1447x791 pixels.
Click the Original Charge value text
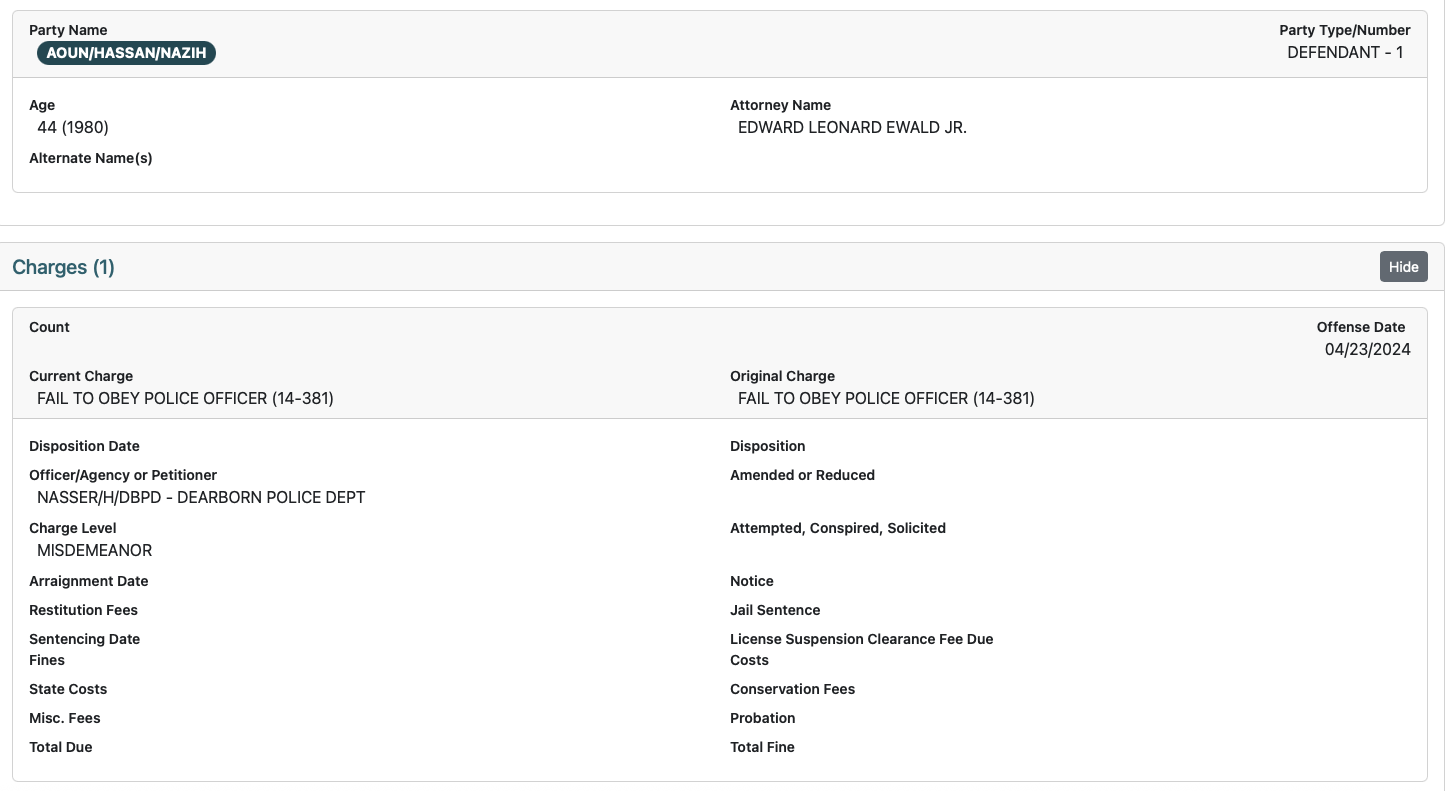pyautogui.click(x=886, y=399)
